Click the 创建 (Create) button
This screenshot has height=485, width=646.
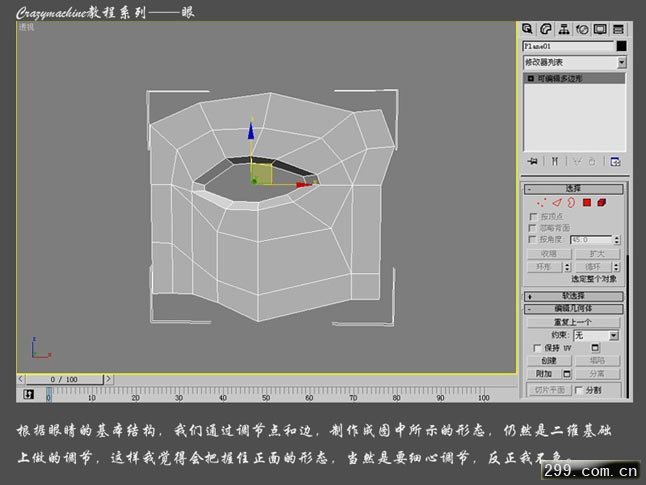[x=549, y=361]
